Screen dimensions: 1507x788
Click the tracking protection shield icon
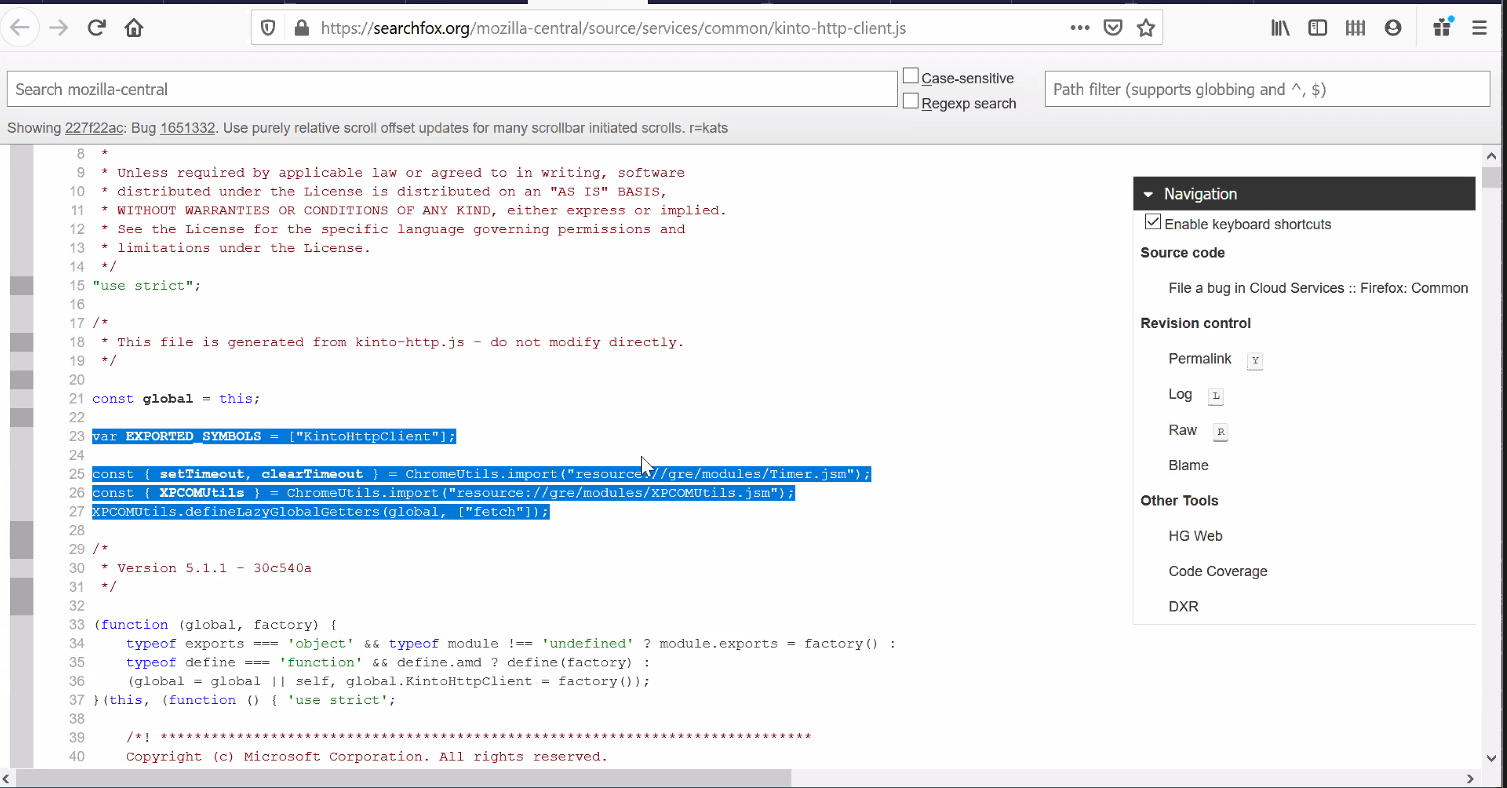268,28
